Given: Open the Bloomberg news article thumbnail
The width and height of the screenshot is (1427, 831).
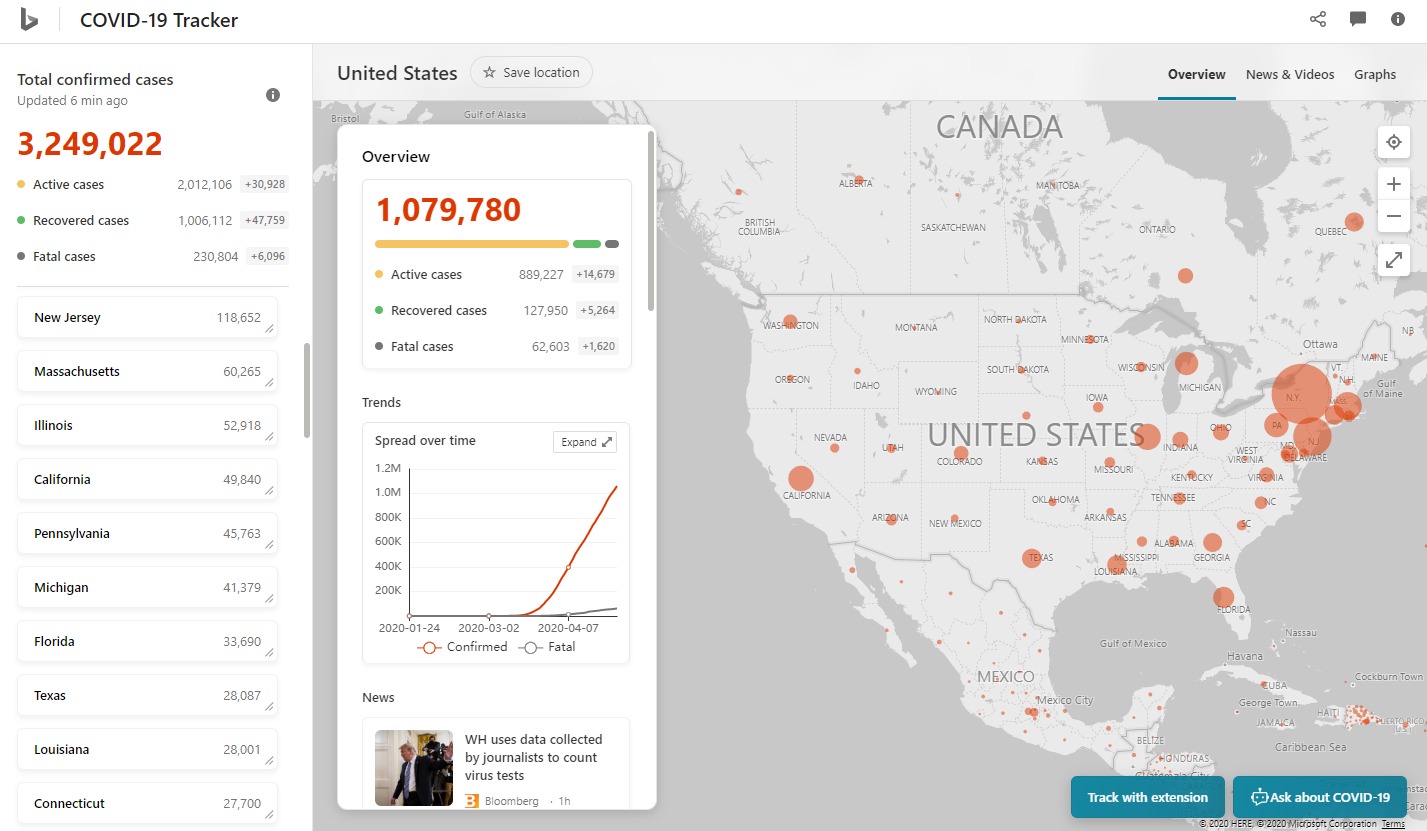Looking at the screenshot, I should point(414,767).
